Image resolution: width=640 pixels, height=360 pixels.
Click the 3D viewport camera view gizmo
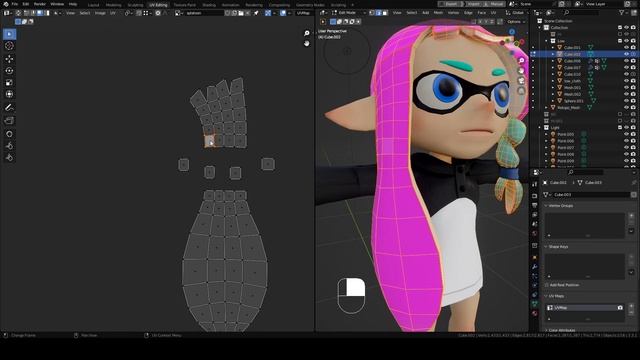[x=521, y=81]
